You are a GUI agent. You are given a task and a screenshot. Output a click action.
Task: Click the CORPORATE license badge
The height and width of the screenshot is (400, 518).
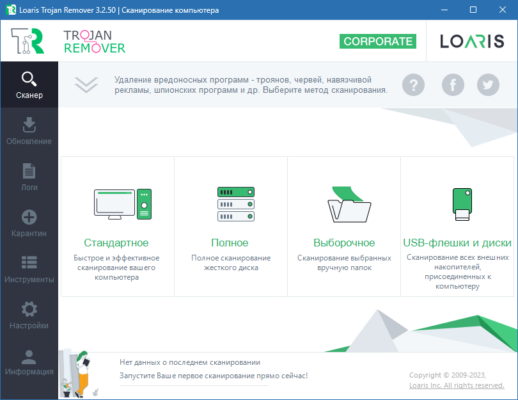[378, 41]
